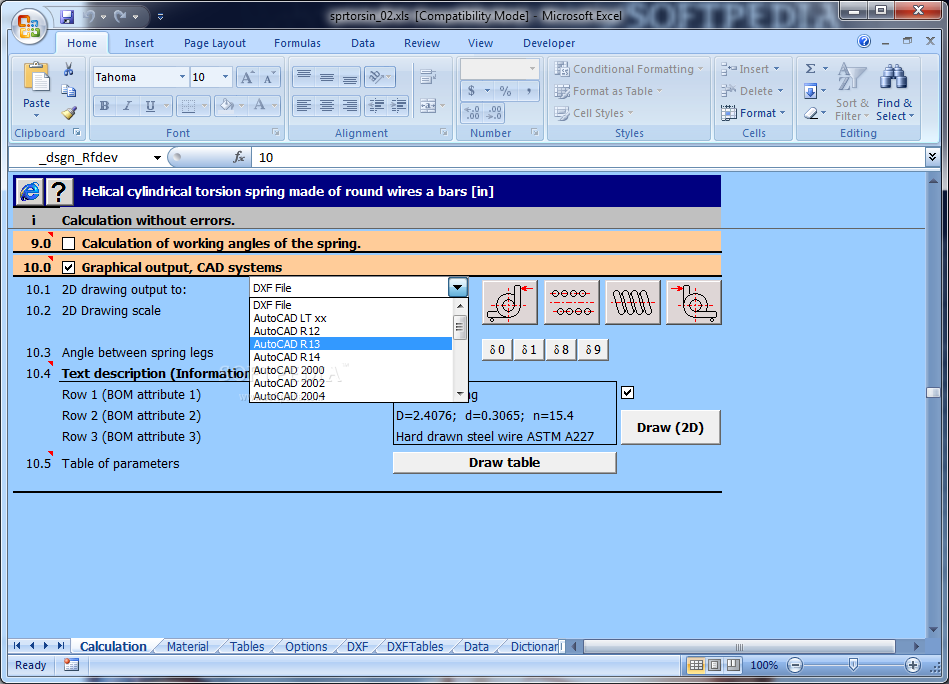Viewport: 949px width, 684px height.
Task: Click the δ0 angle button
Action: click(x=497, y=350)
